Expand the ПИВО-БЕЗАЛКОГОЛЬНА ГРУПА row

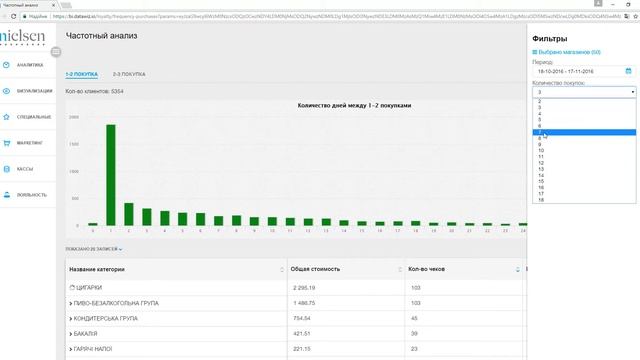[x=71, y=303]
